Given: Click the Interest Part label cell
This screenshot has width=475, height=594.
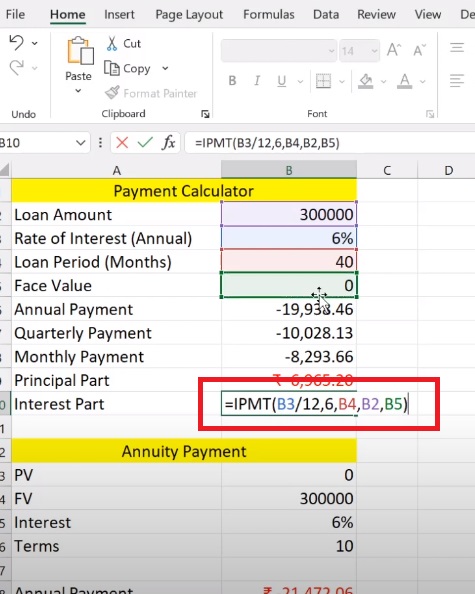Looking at the screenshot, I should coord(116,404).
